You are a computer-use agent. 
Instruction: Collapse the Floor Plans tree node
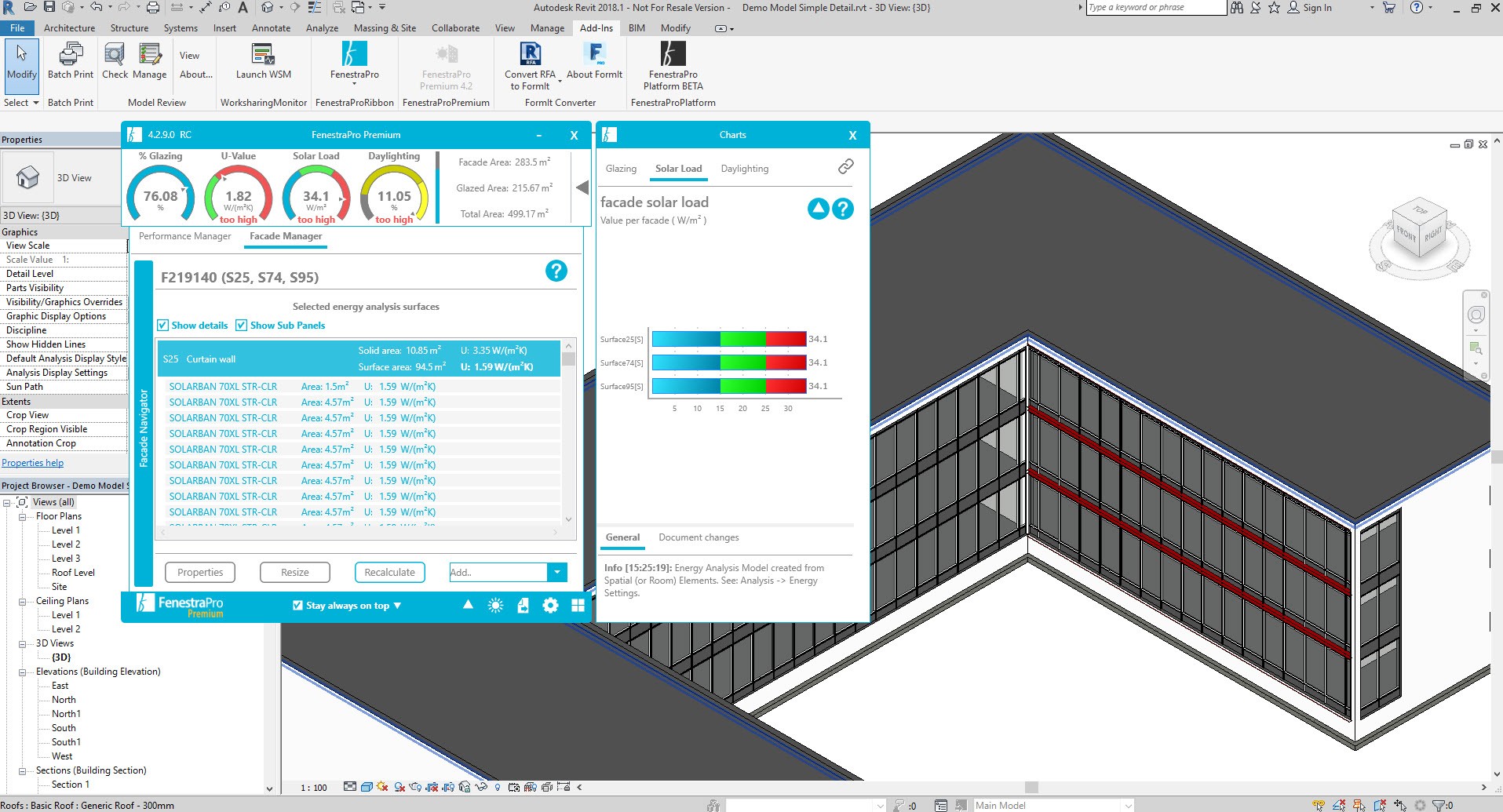23,517
